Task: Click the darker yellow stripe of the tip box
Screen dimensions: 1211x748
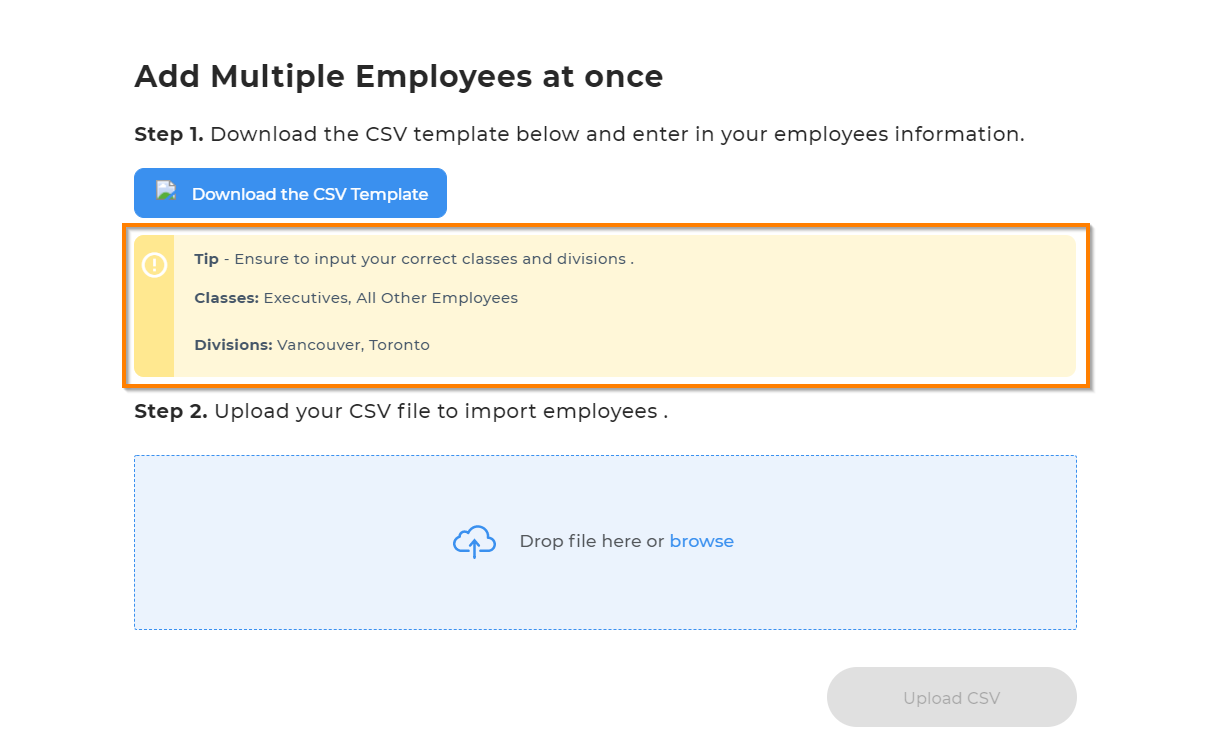Action: coord(154,306)
